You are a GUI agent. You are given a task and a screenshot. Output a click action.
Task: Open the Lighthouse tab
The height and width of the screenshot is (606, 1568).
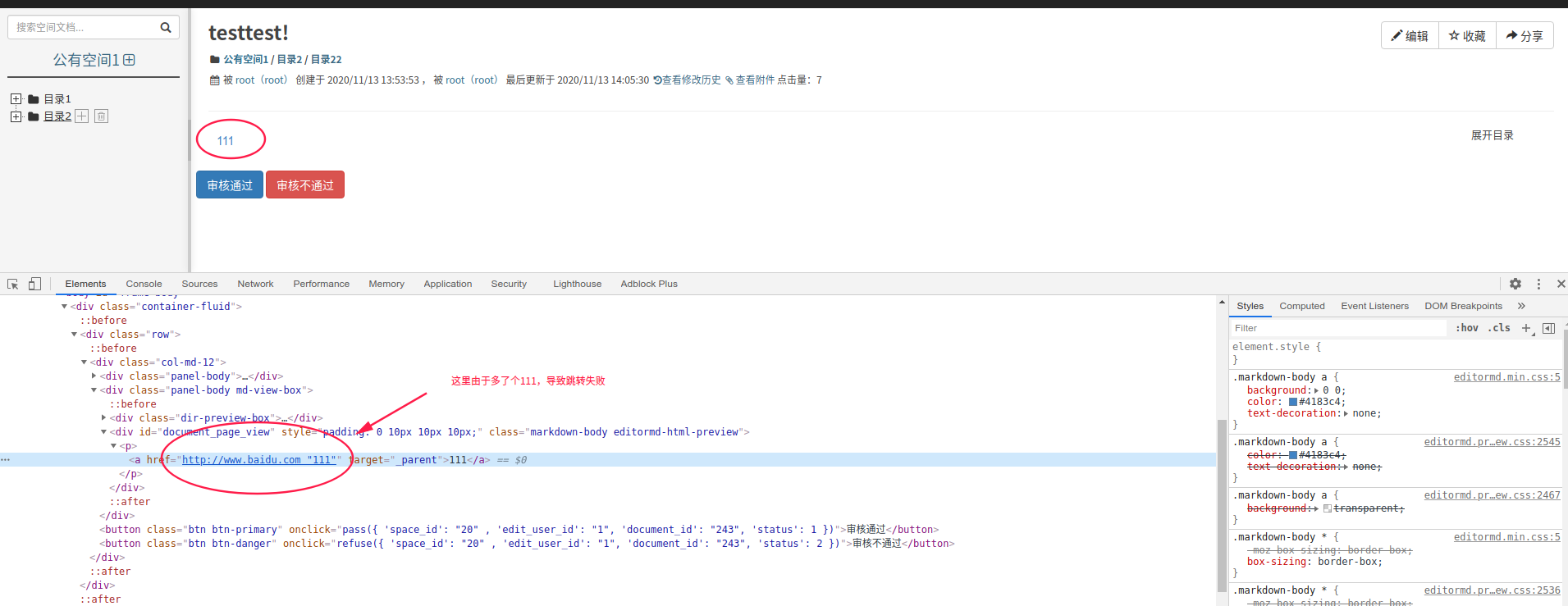577,284
